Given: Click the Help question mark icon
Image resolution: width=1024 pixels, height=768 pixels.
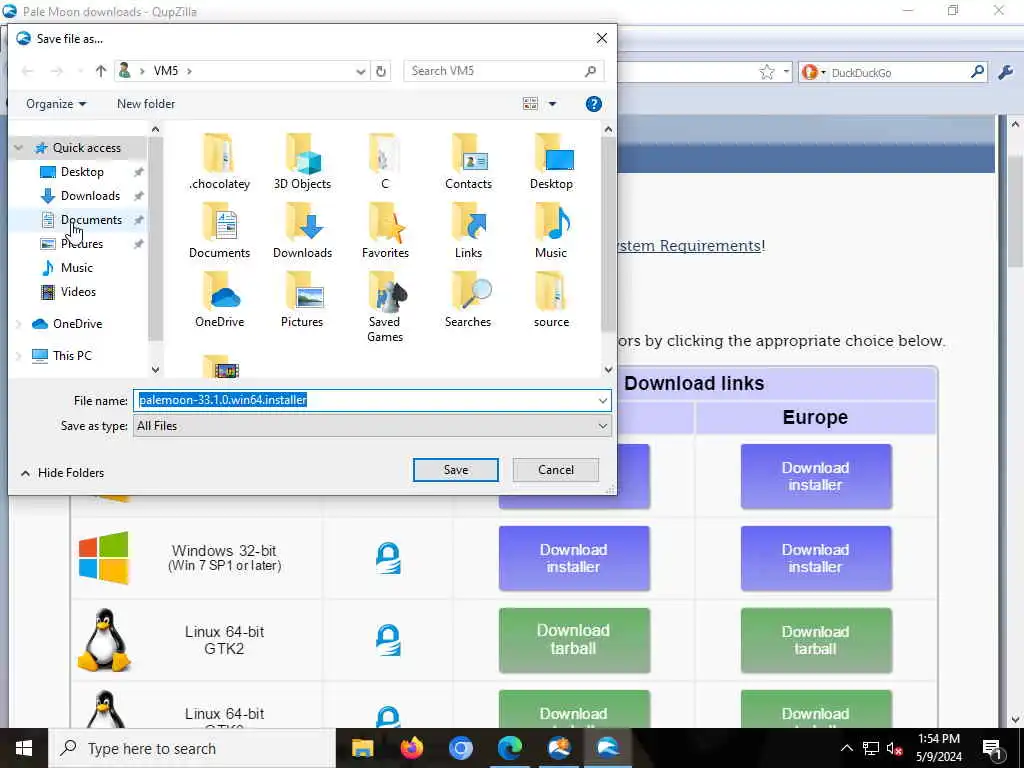Looking at the screenshot, I should (x=594, y=104).
